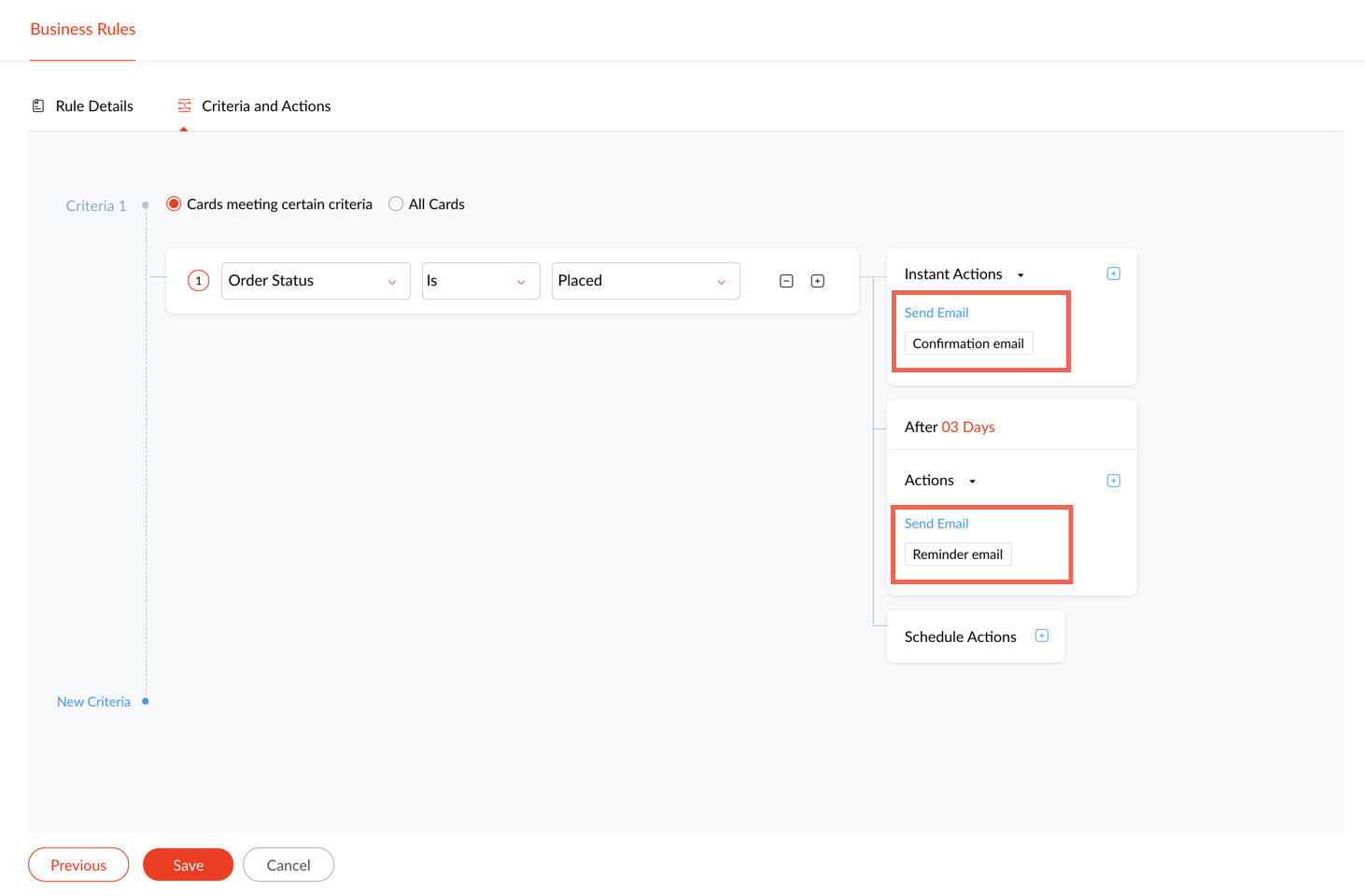This screenshot has width=1365, height=896.
Task: Click the New Criteria blue dot
Action: (x=146, y=701)
